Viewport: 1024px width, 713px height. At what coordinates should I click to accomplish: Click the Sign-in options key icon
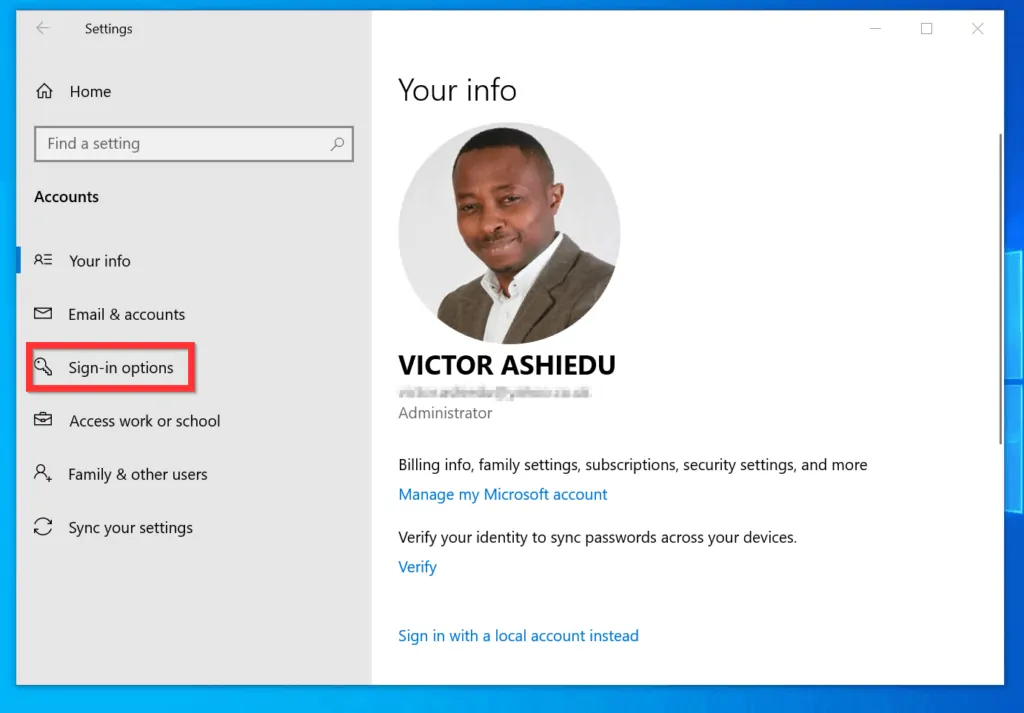tap(43, 367)
